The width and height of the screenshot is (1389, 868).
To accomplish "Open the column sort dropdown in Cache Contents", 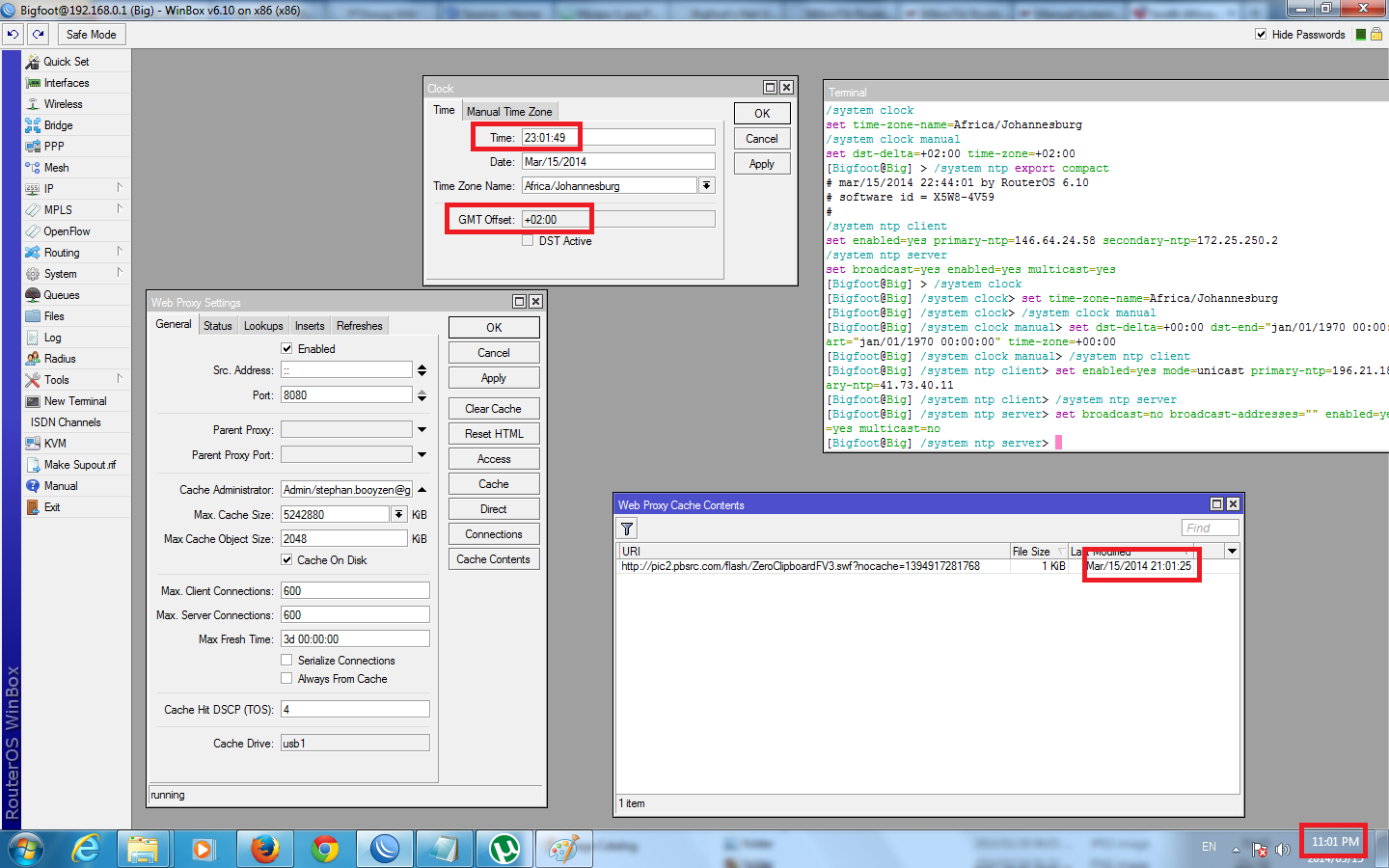I will pyautogui.click(x=1232, y=550).
